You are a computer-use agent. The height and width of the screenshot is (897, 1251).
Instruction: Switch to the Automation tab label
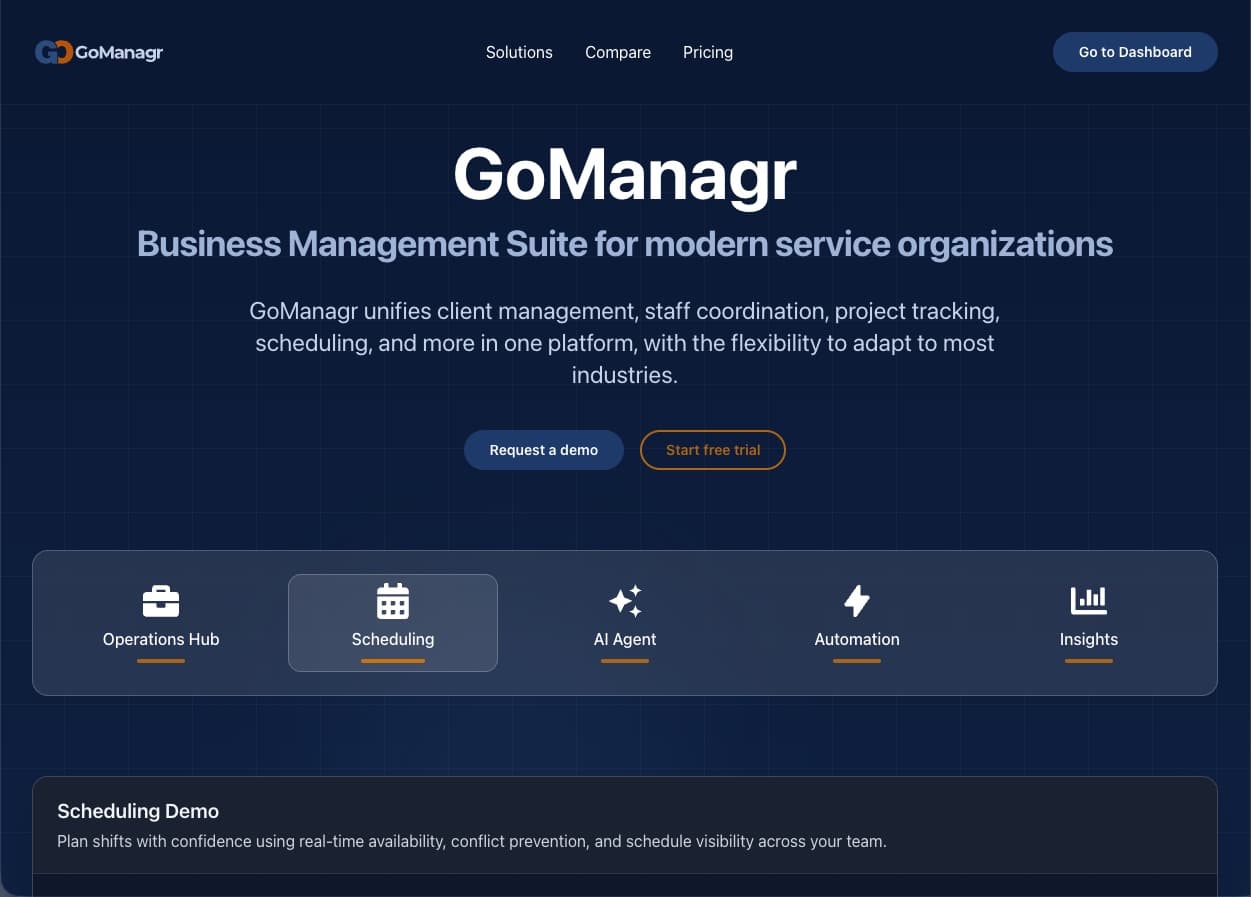(x=857, y=639)
